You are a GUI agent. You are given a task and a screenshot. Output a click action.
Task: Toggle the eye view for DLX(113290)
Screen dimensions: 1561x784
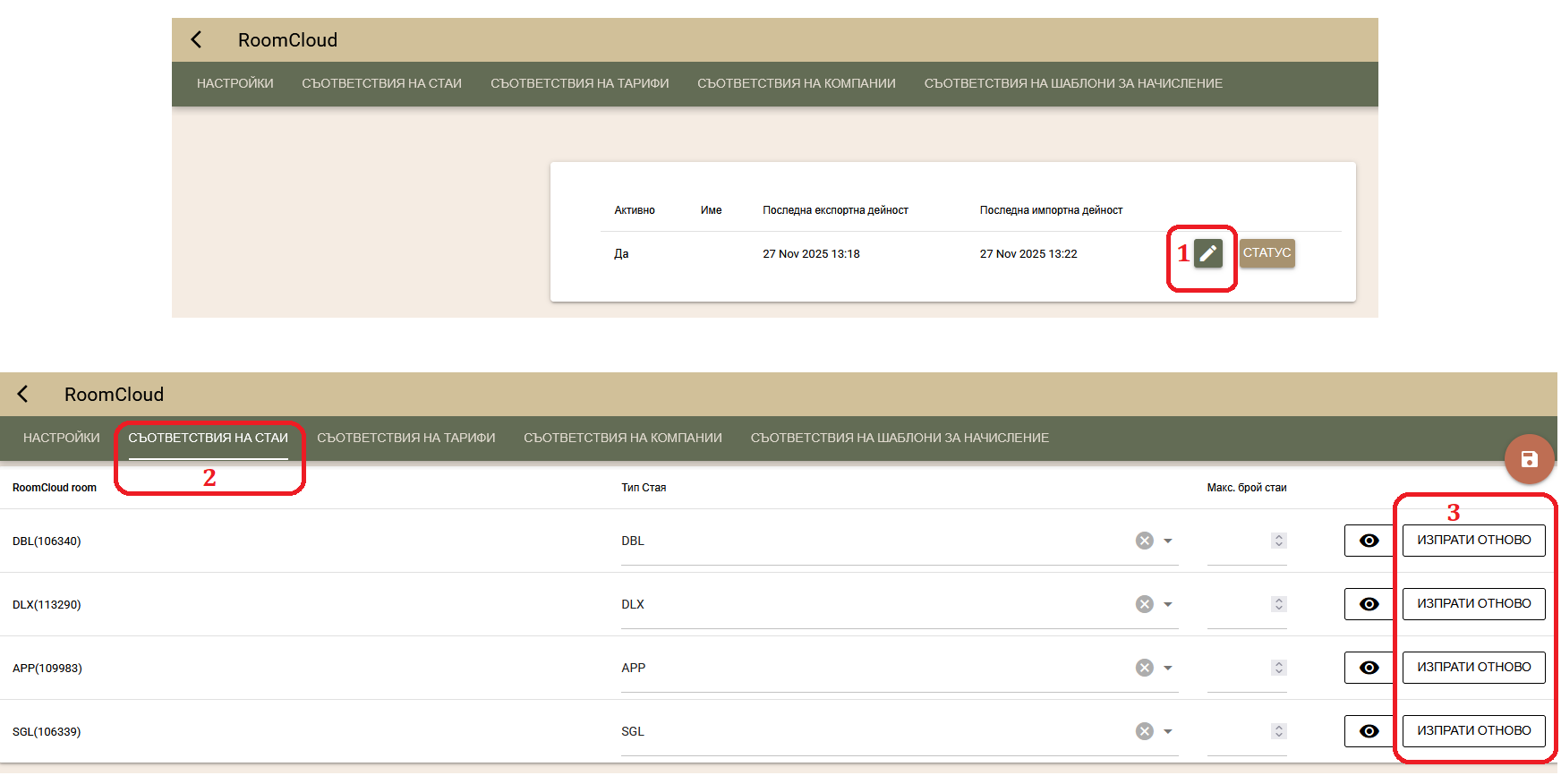(1369, 604)
